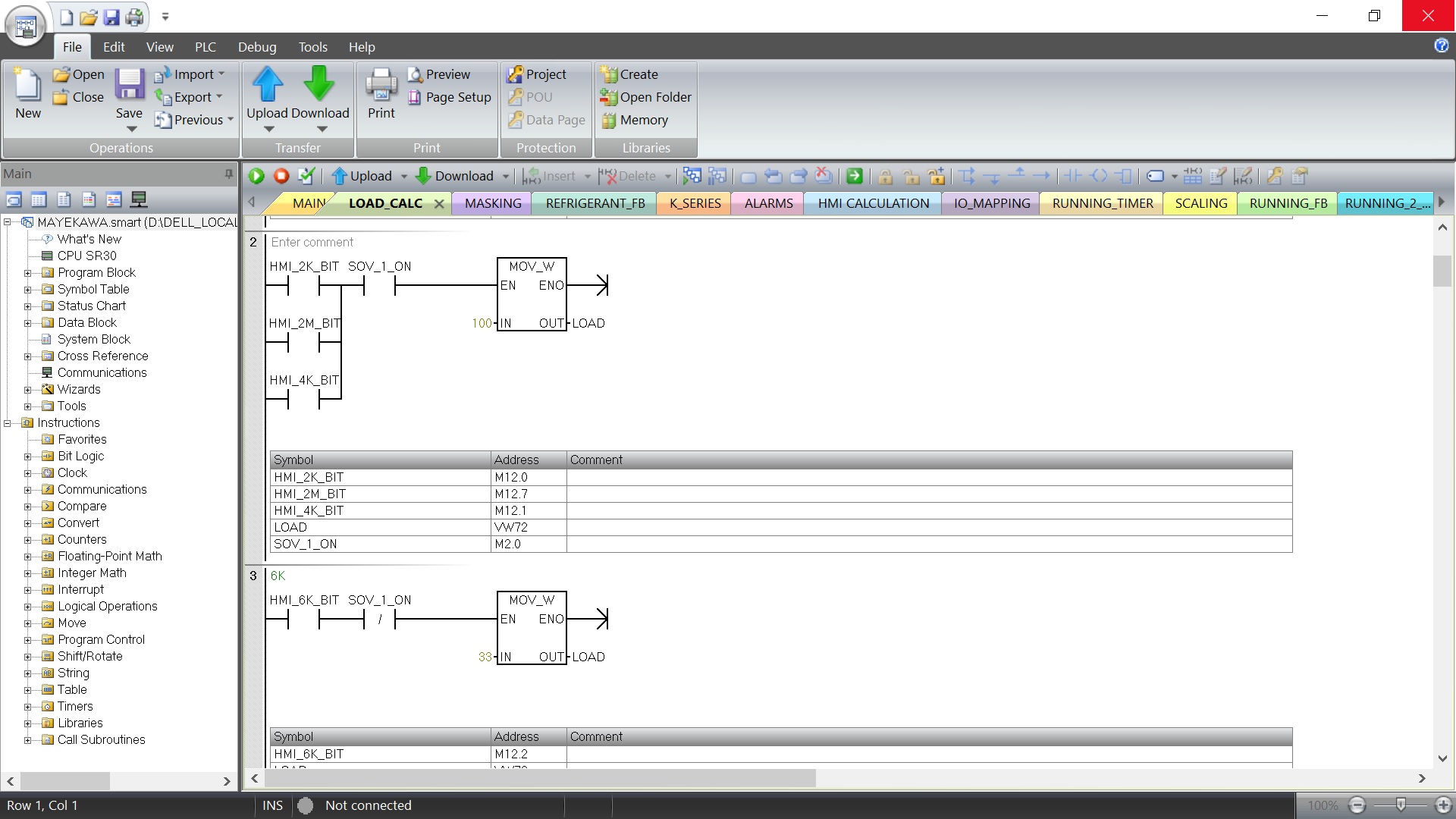Click the Insert contact toolbar icon
Image resolution: width=1456 pixels, height=819 pixels.
click(x=1072, y=176)
